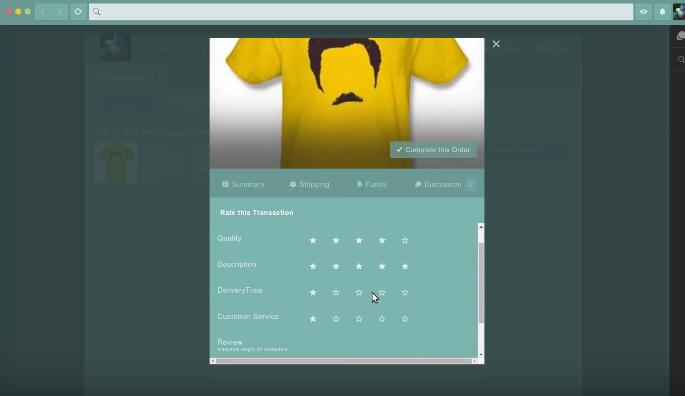Screen dimensions: 685x396
Task: Set Customer Service rating to two stars
Action: point(336,319)
